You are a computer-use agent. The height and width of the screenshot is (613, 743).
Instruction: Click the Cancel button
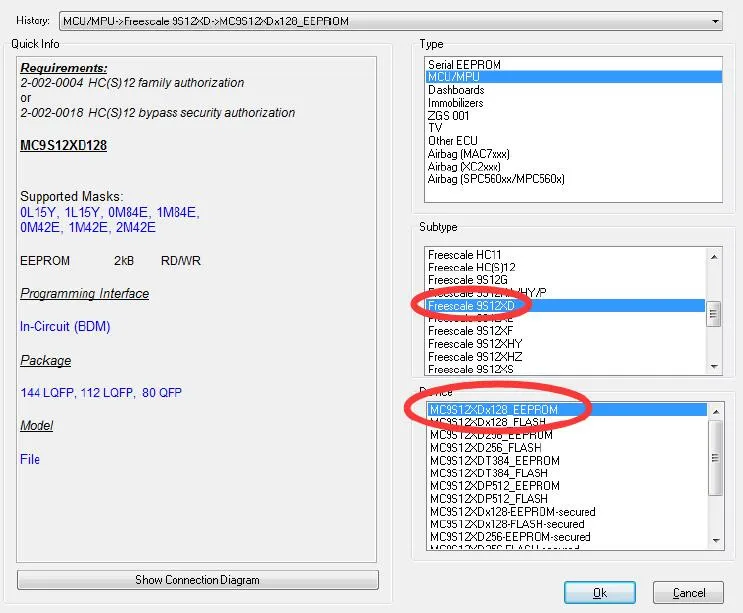point(689,593)
